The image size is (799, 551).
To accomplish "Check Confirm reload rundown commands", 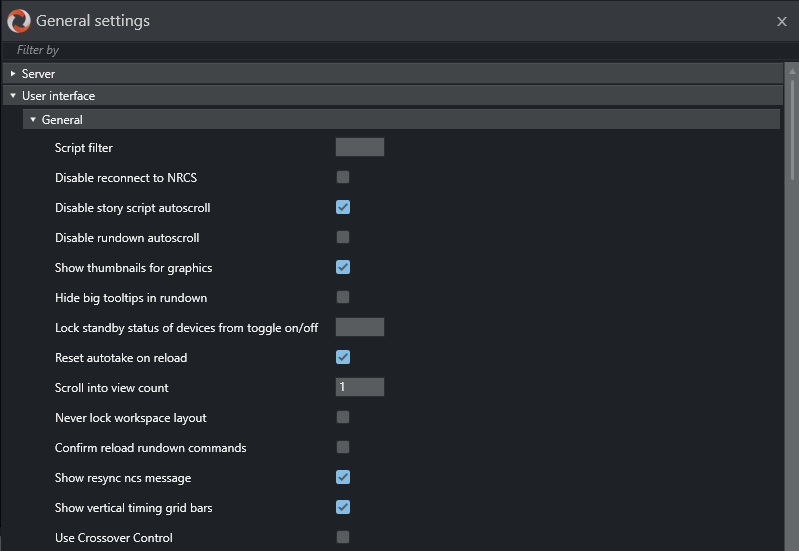I will 343,447.
